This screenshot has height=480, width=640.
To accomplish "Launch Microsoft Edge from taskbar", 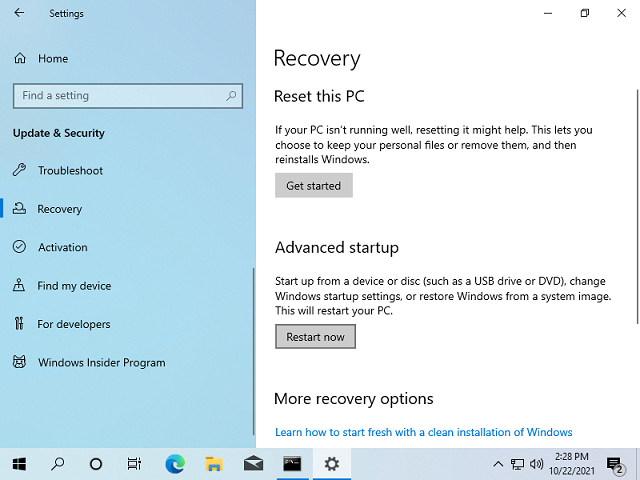I will pyautogui.click(x=175, y=464).
